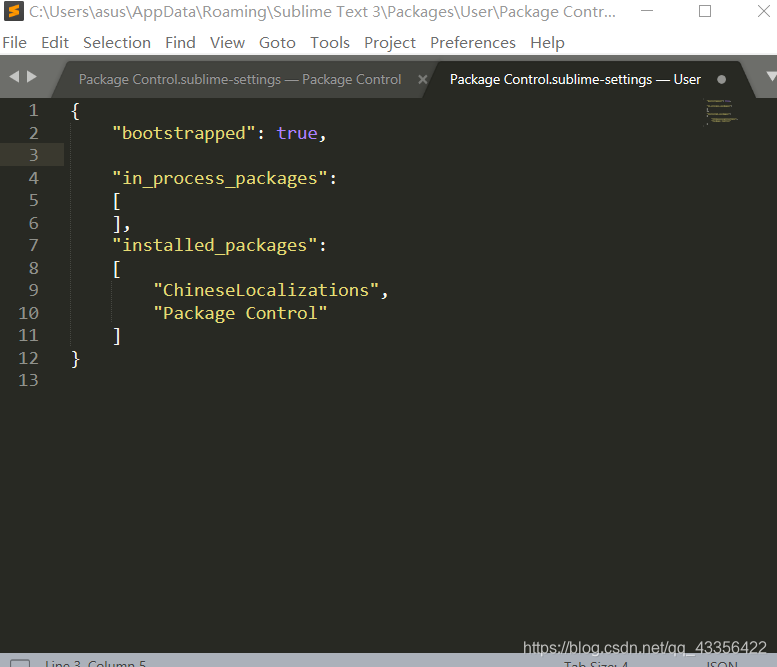Click the "Package Control" string on line 10
Viewport: 777px width, 667px height.
[240, 313]
